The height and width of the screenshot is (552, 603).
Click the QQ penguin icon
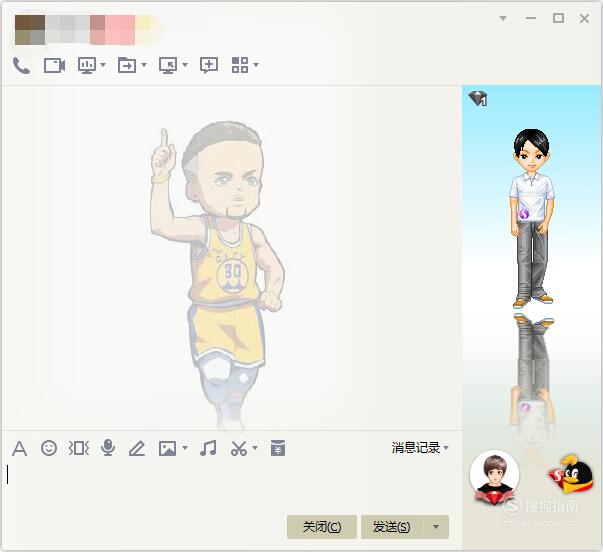click(571, 474)
